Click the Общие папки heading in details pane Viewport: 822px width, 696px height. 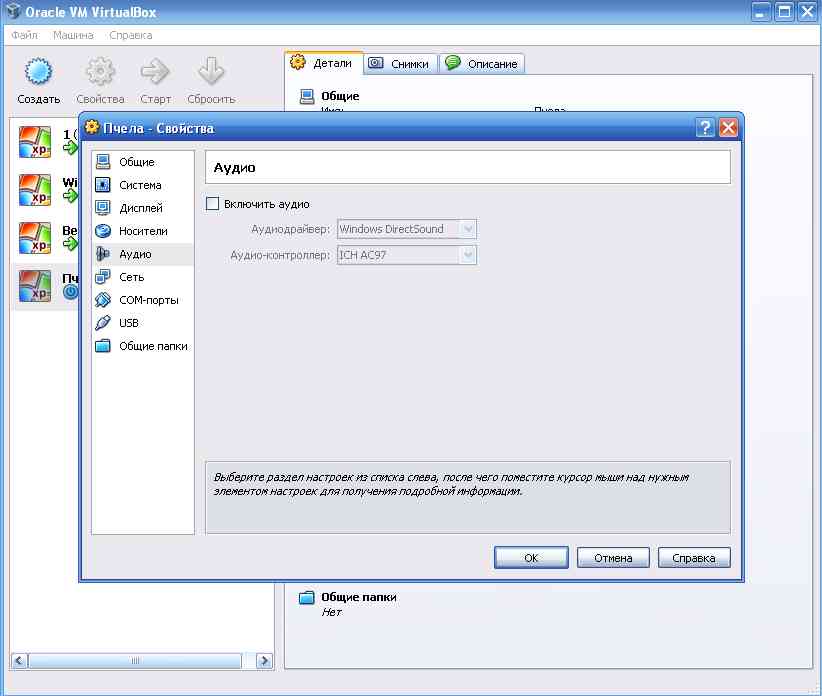coord(359,597)
